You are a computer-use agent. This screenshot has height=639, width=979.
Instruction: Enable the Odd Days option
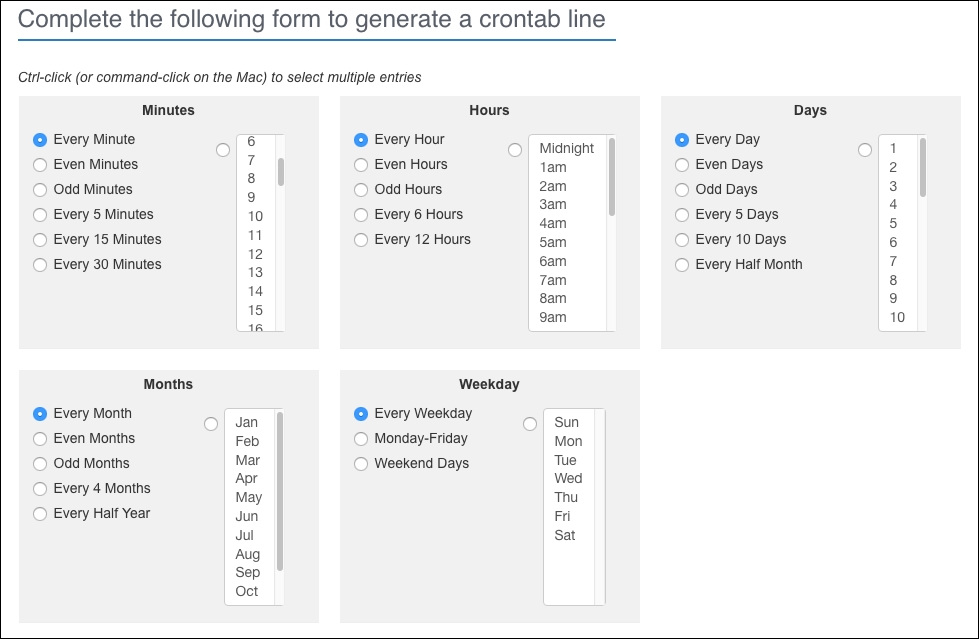pyautogui.click(x=682, y=189)
